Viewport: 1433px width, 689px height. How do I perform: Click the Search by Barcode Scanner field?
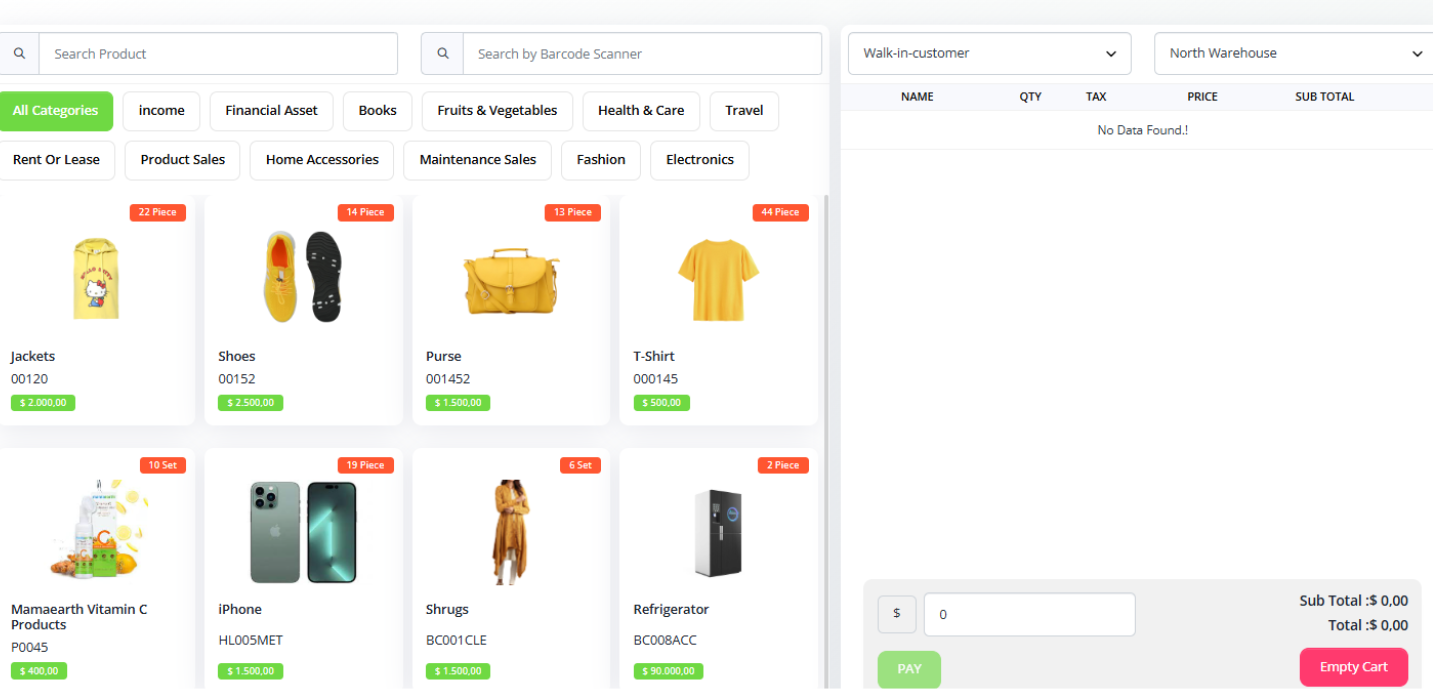pos(641,54)
